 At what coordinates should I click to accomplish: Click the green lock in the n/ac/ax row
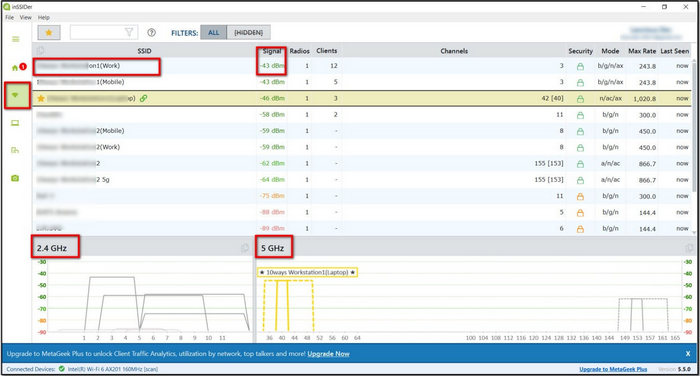(x=580, y=99)
